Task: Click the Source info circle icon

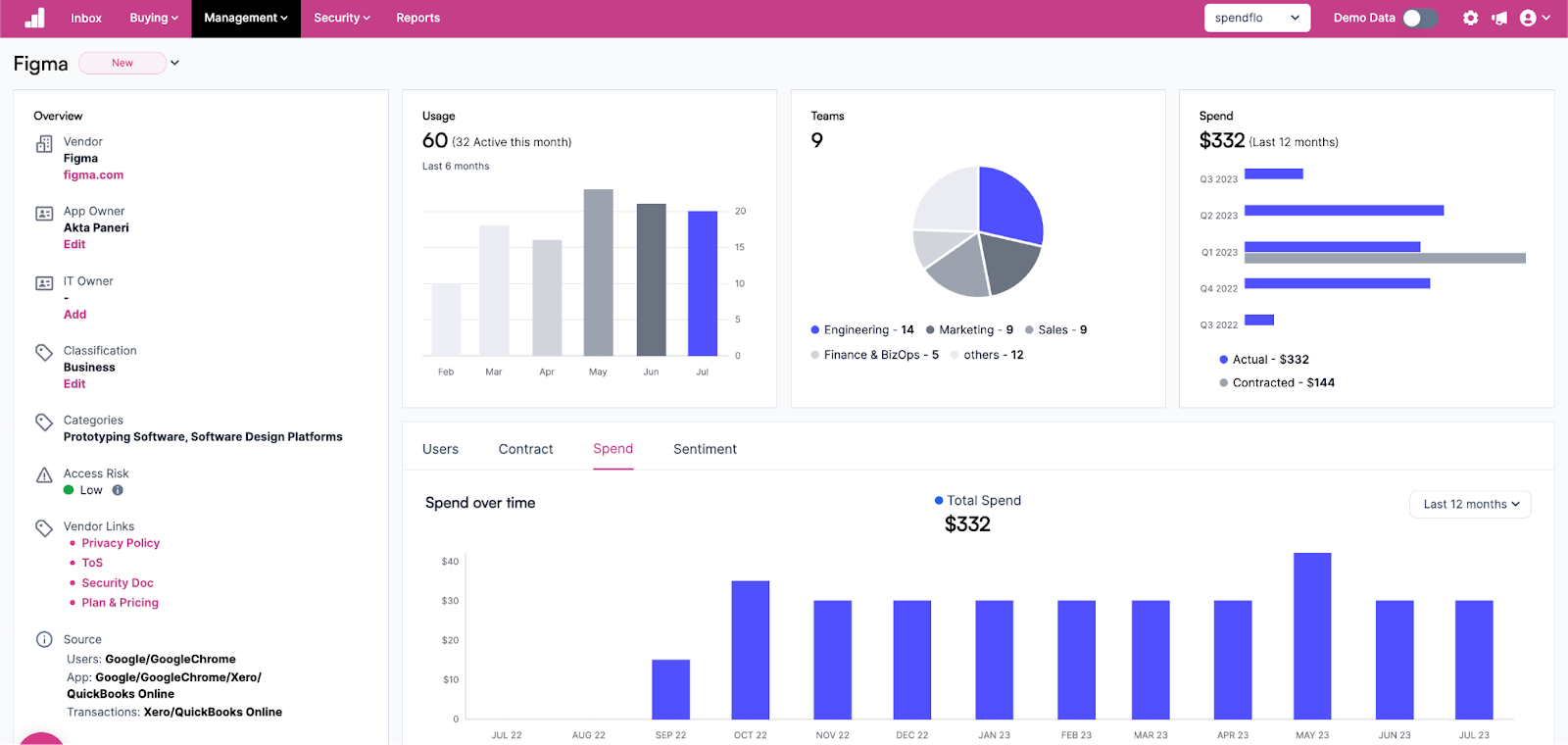Action: pos(44,639)
